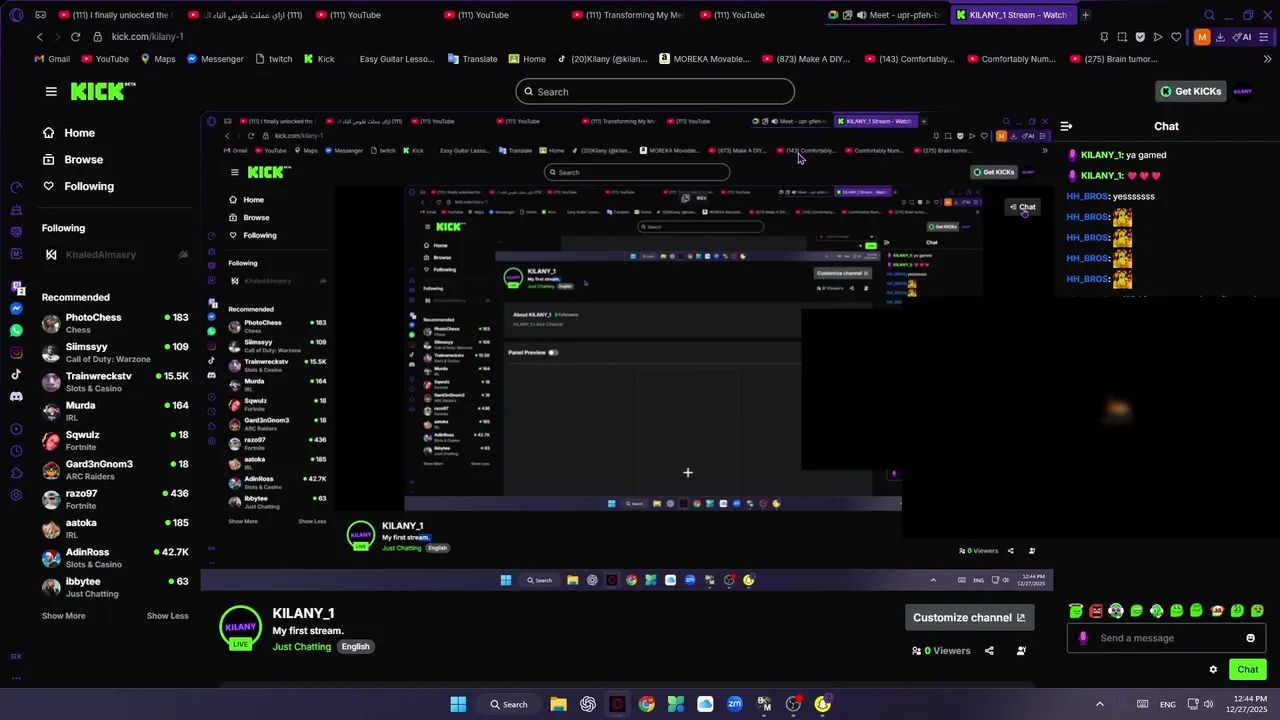1280x720 pixels.
Task: Open Instagram in Opera sidebar
Action: tap(16, 352)
